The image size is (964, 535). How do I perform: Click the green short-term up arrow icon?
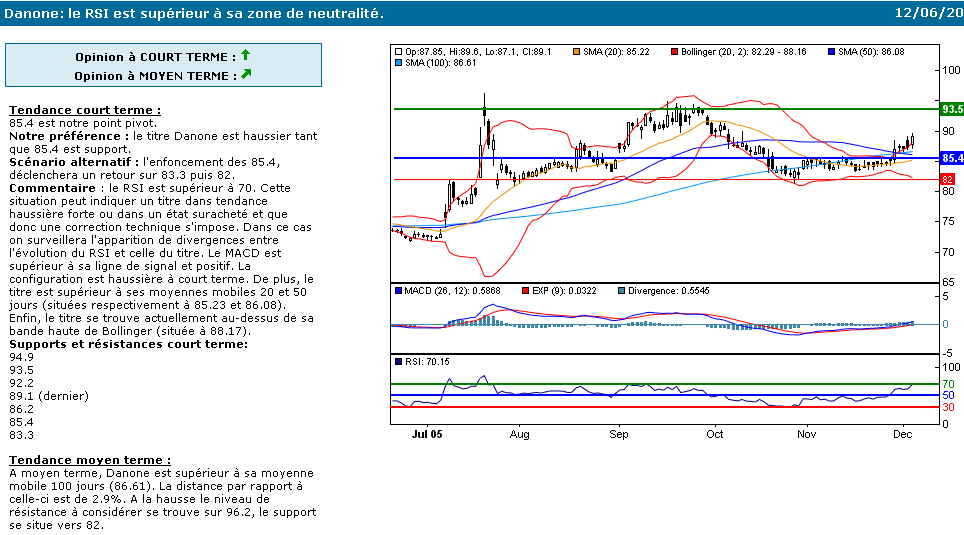click(x=245, y=55)
